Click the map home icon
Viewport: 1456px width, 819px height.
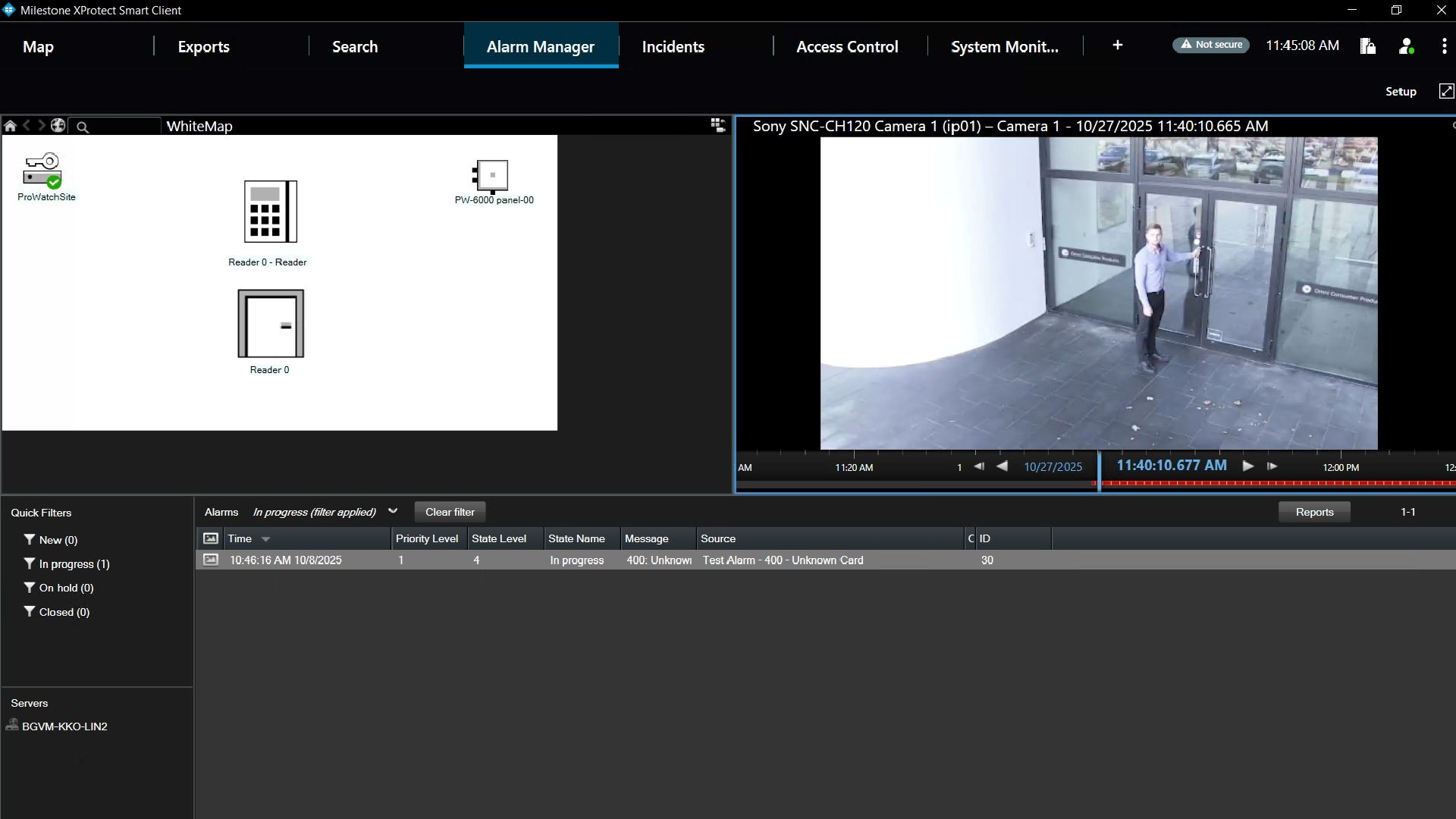click(x=10, y=126)
